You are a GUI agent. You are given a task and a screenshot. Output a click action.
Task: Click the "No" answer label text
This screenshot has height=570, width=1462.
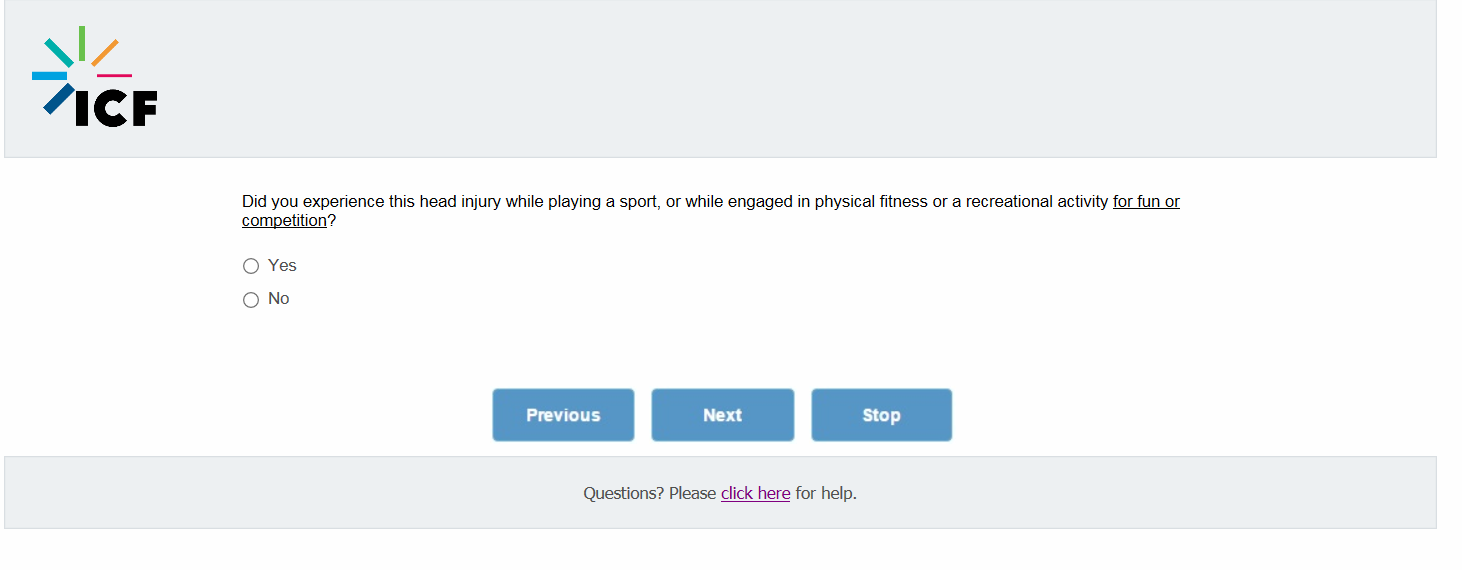[x=279, y=299]
